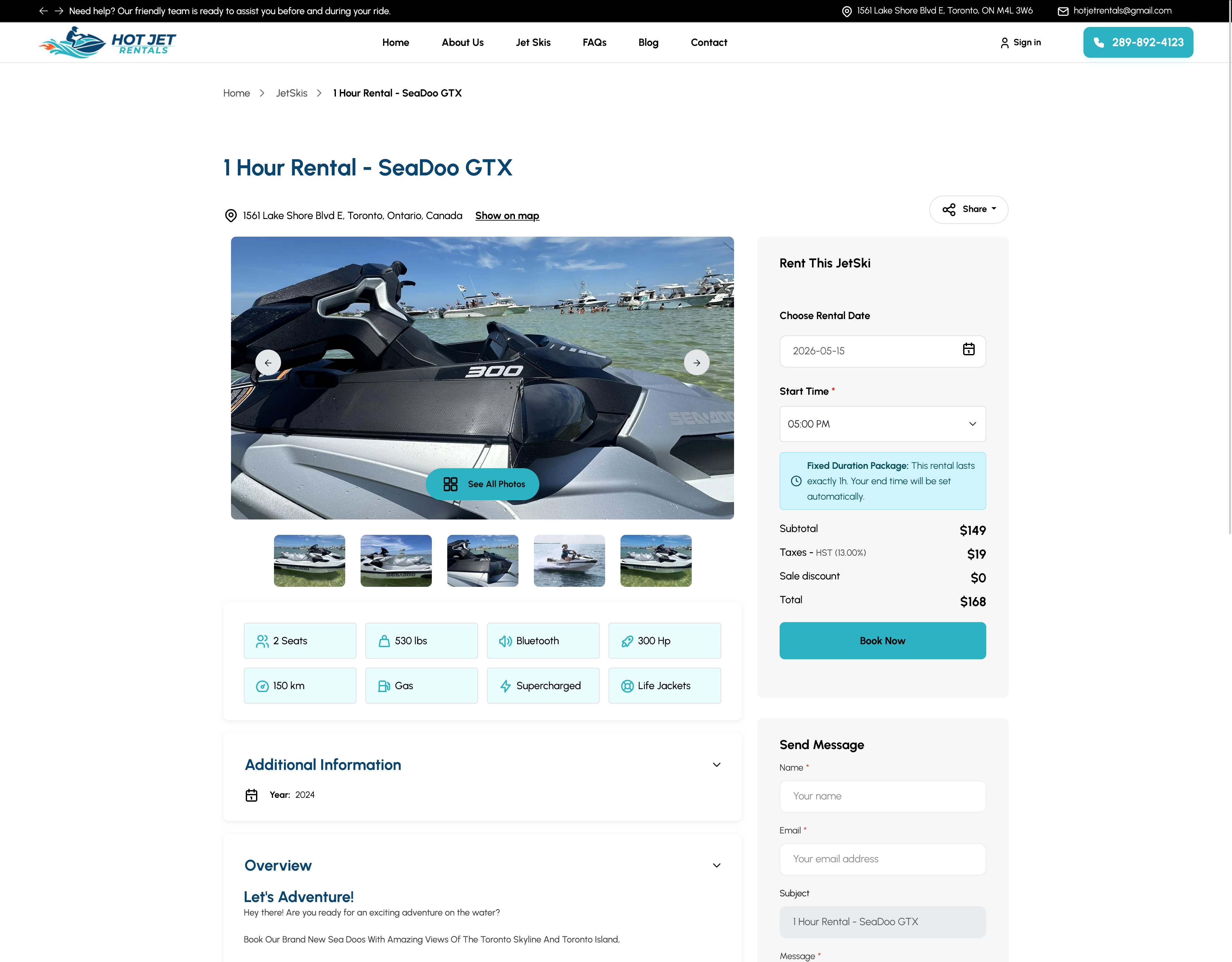Click the Book Now button
The image size is (1232, 962).
pyautogui.click(x=882, y=641)
